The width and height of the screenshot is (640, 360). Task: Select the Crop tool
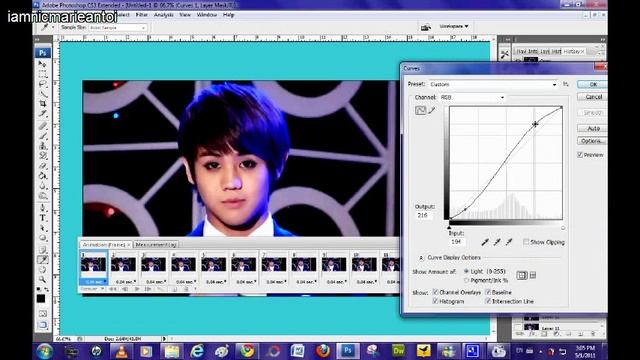coord(42,104)
